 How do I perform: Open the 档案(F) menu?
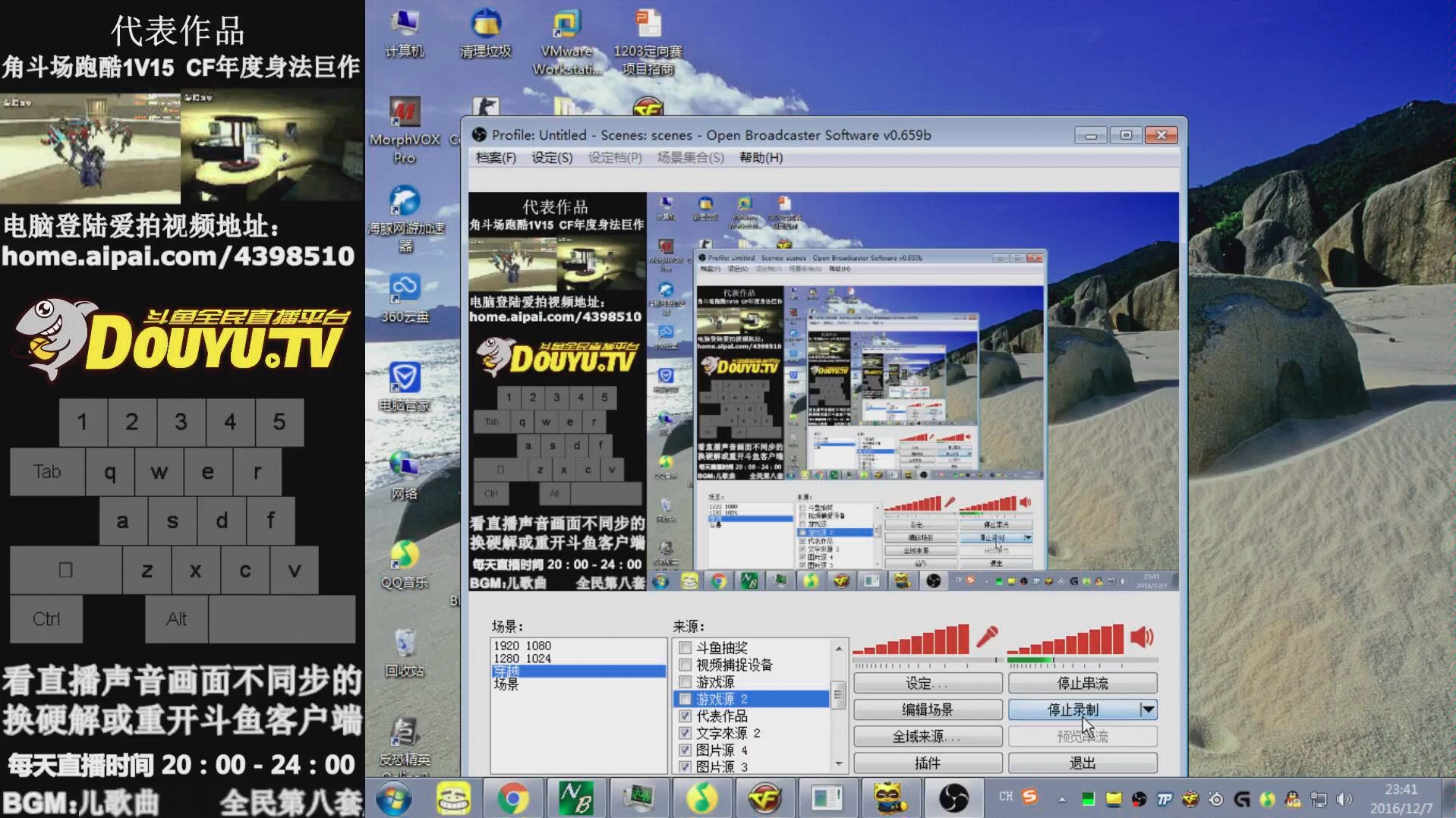pyautogui.click(x=496, y=158)
